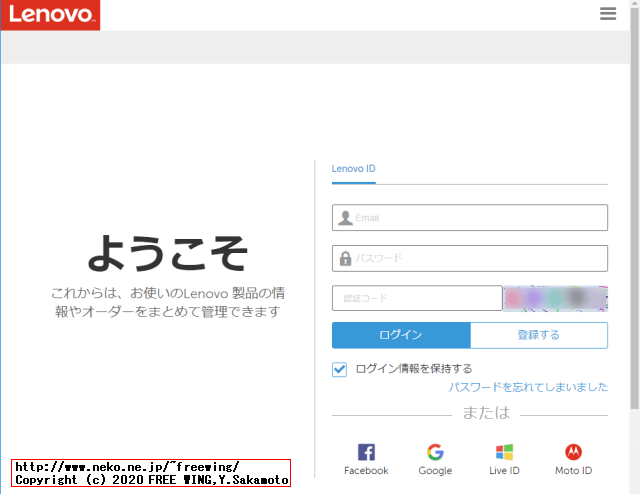
Task: Toggle ログイン情報を保持する checkbox
Action: pos(339,369)
